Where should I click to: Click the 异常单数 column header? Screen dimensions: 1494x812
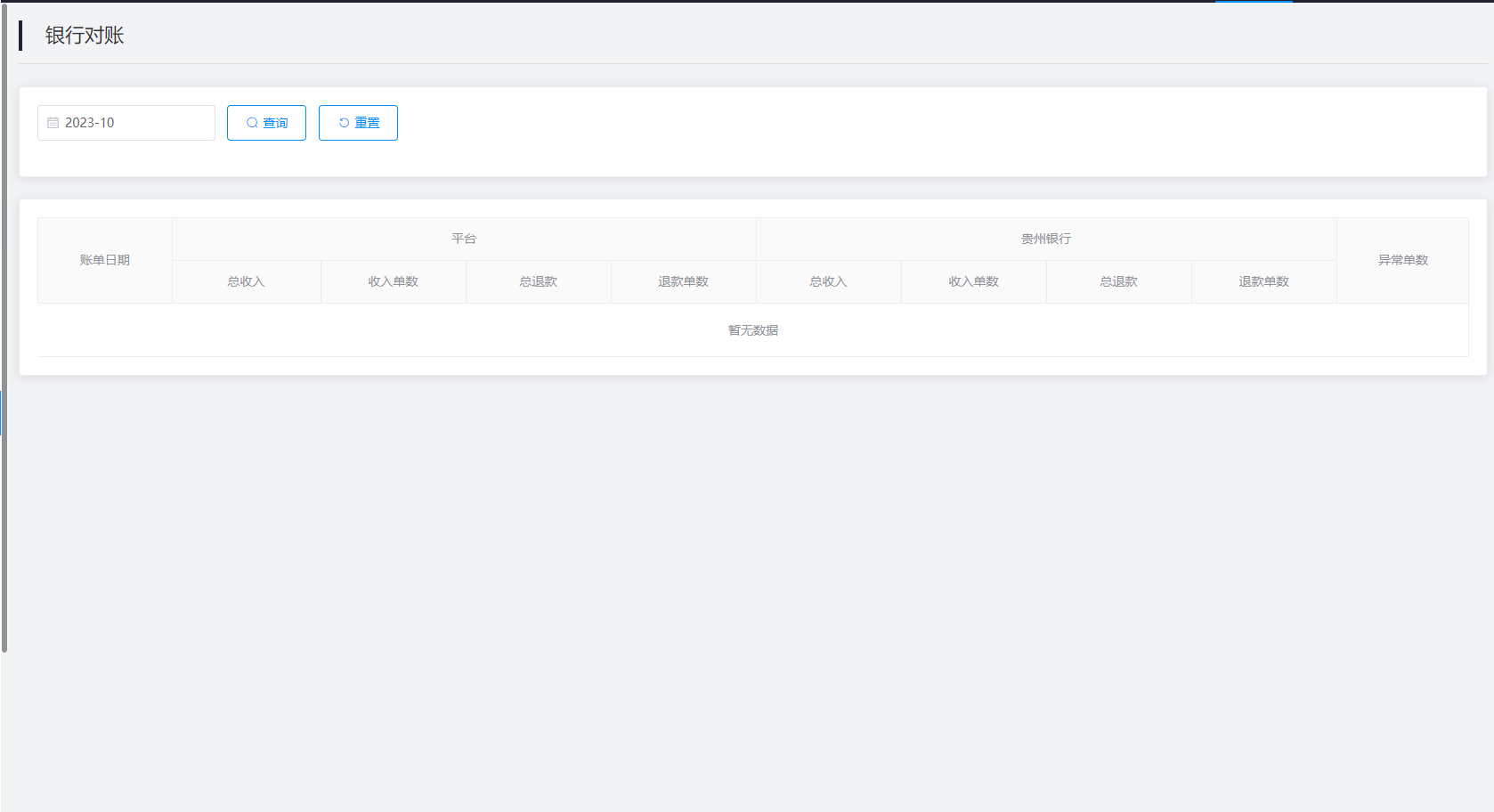(1403, 260)
